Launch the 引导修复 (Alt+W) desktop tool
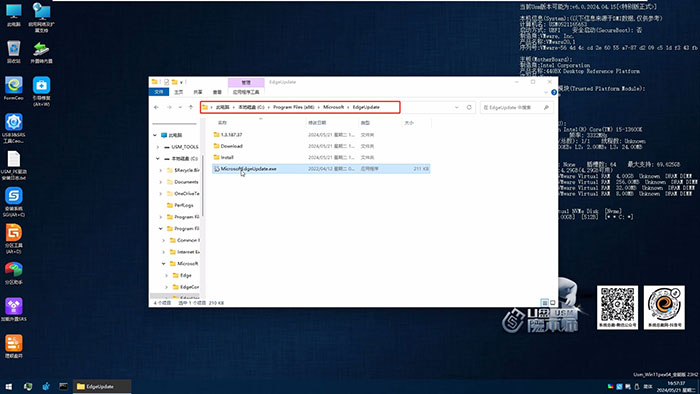The height and width of the screenshot is (394, 700). [x=41, y=91]
